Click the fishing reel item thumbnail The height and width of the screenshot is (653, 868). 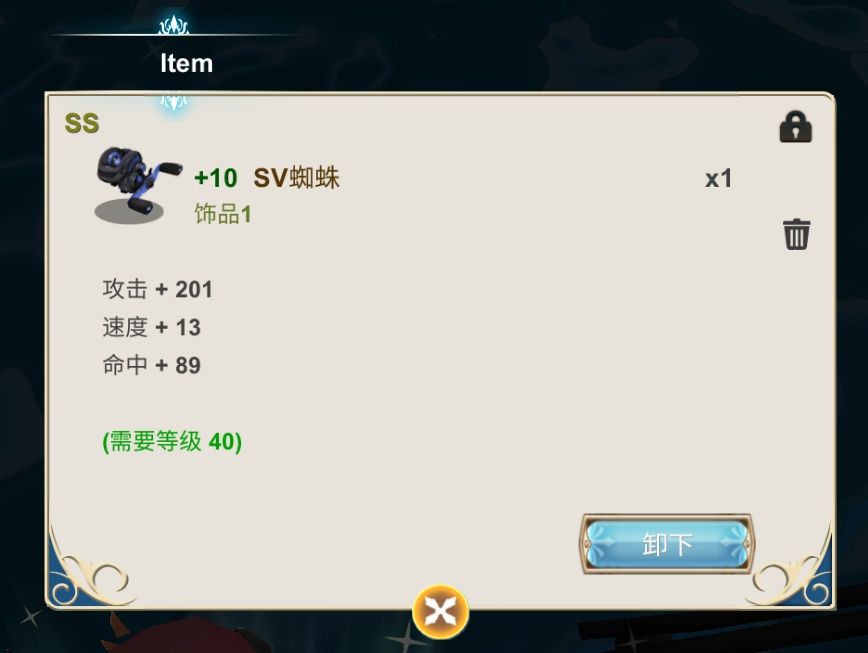pos(137,185)
